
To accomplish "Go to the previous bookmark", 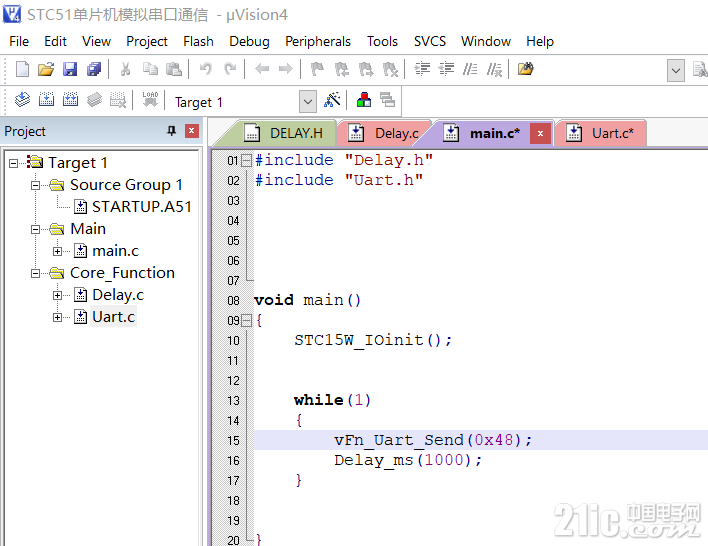I will pyautogui.click(x=342, y=69).
